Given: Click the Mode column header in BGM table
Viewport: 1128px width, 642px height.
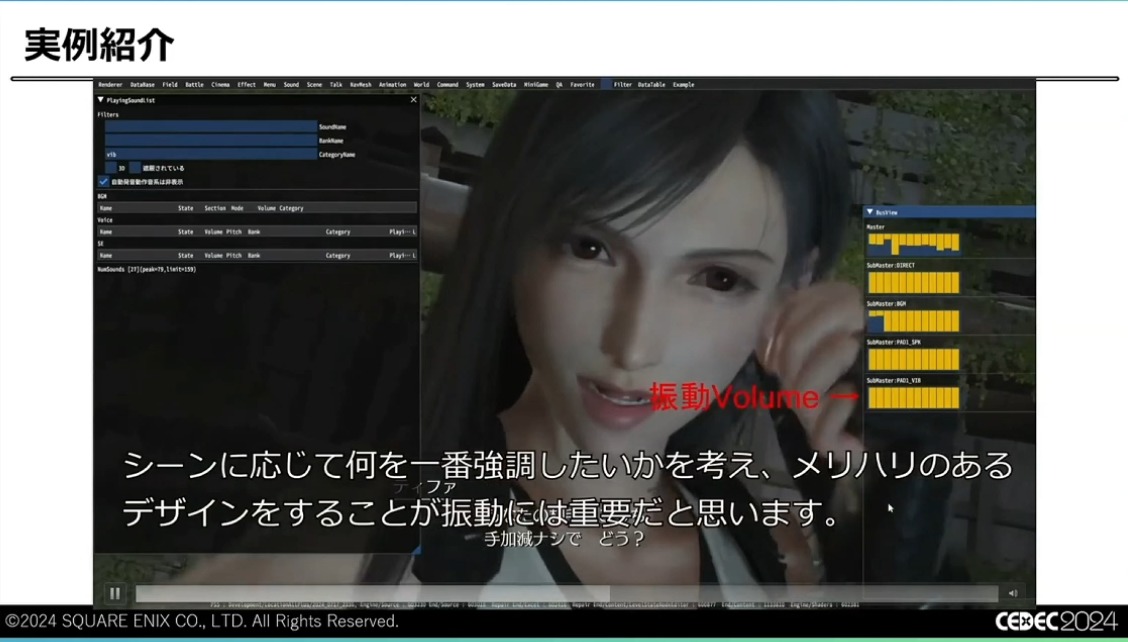Looking at the screenshot, I should pyautogui.click(x=237, y=208).
